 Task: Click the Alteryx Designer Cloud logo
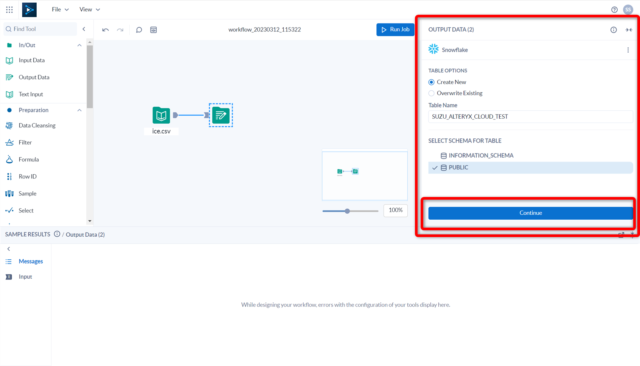pos(29,9)
